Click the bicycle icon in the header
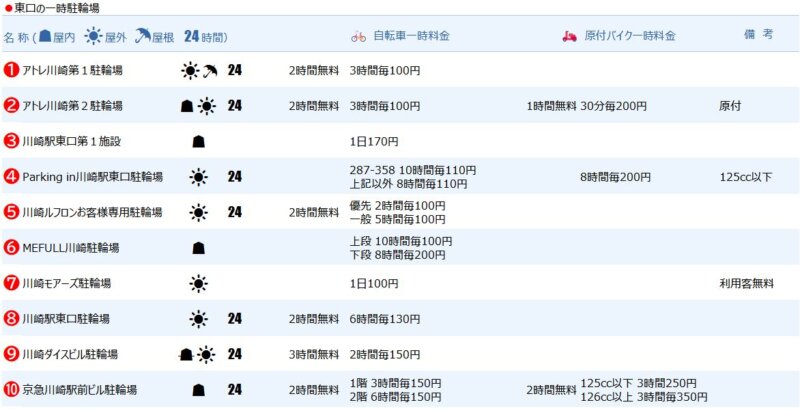Image resolution: width=800 pixels, height=409 pixels. [359, 37]
